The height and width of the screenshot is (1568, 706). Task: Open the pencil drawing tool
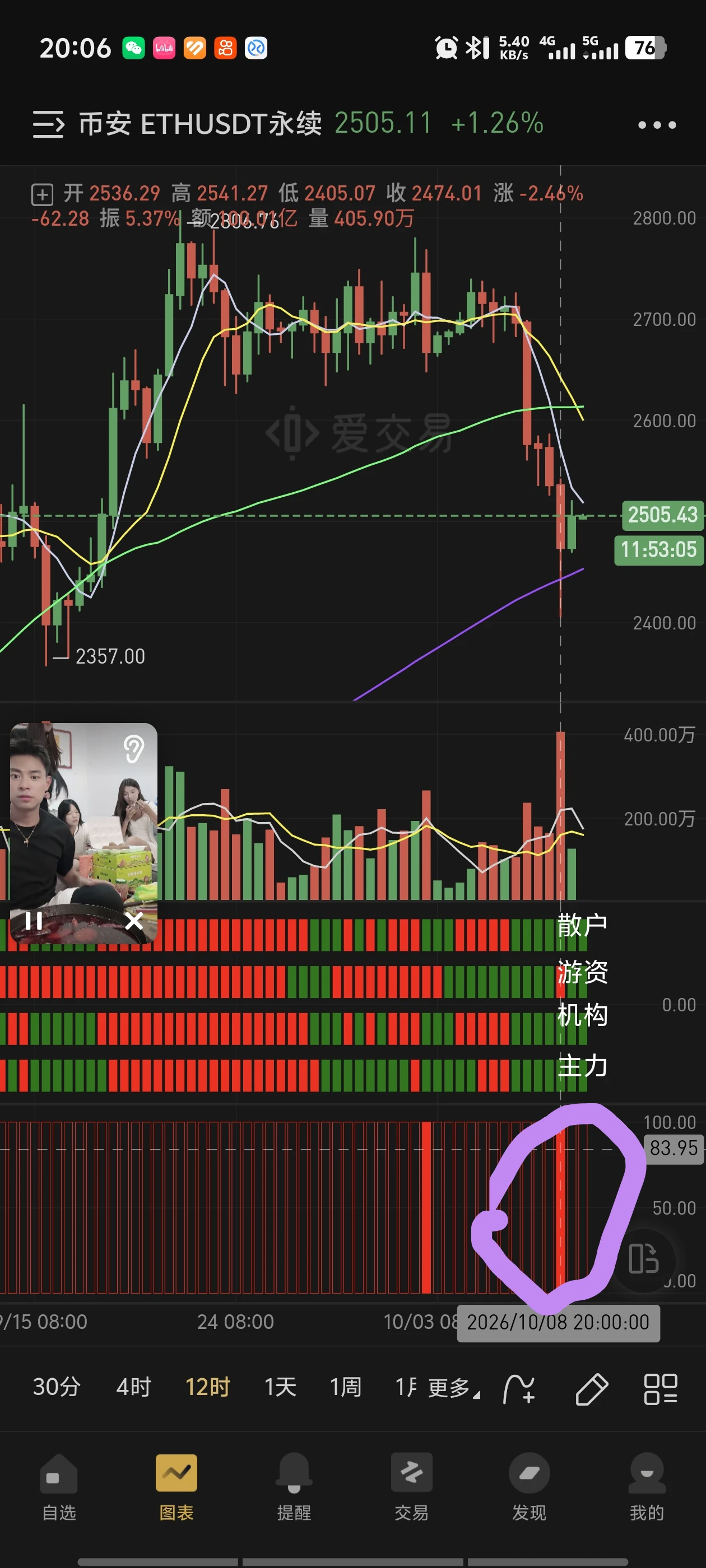coord(592,1389)
